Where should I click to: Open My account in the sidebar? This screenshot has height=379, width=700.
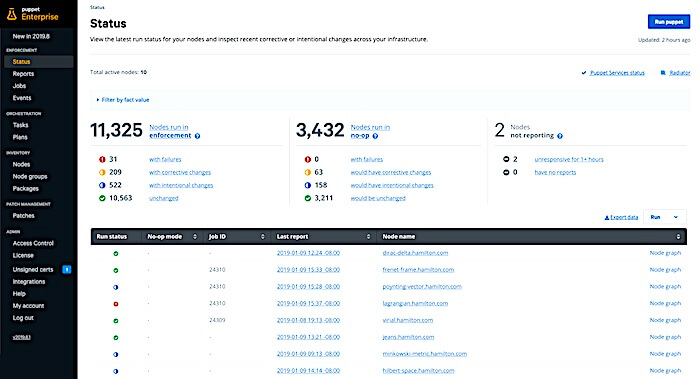(28, 306)
